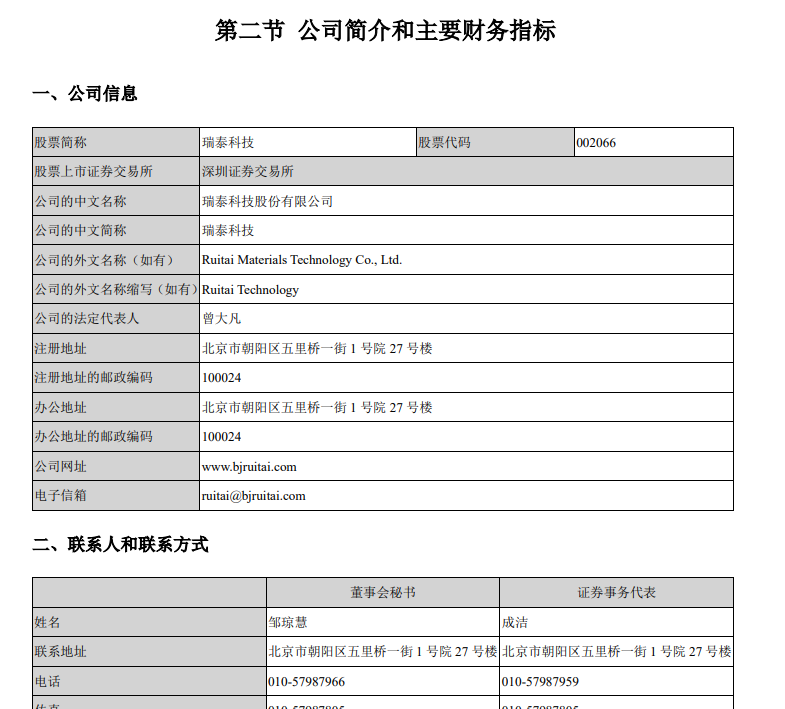Select the 联系地址 cell under 证券事务代表

(616, 651)
